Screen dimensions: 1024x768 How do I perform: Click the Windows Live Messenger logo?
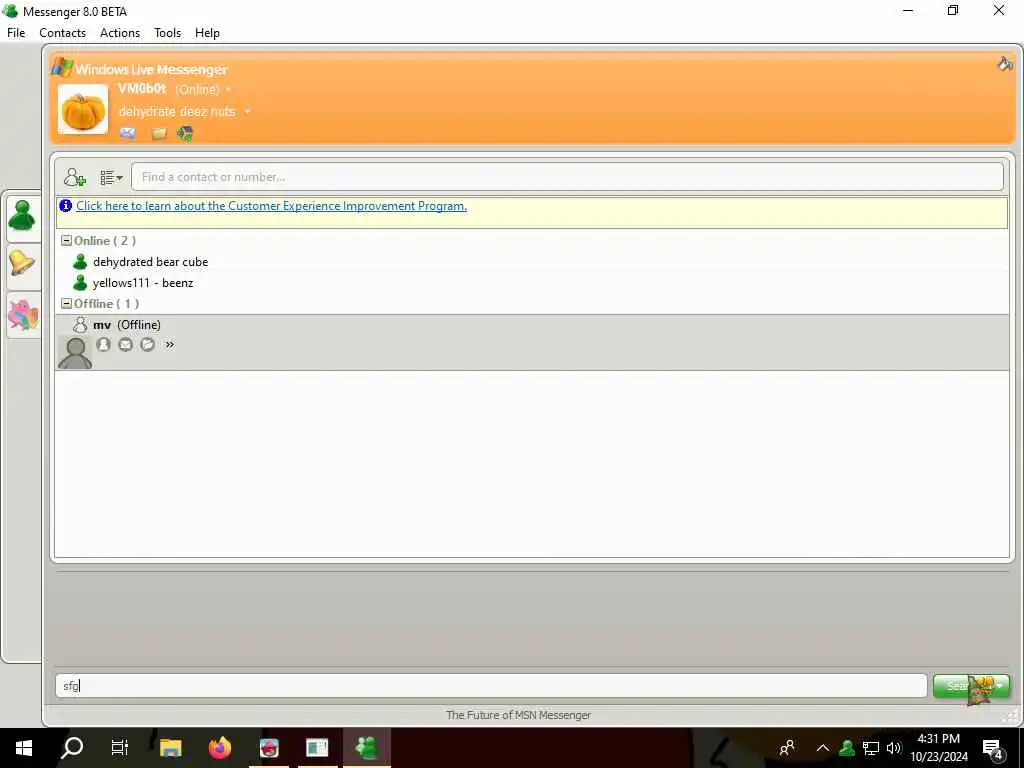click(140, 69)
